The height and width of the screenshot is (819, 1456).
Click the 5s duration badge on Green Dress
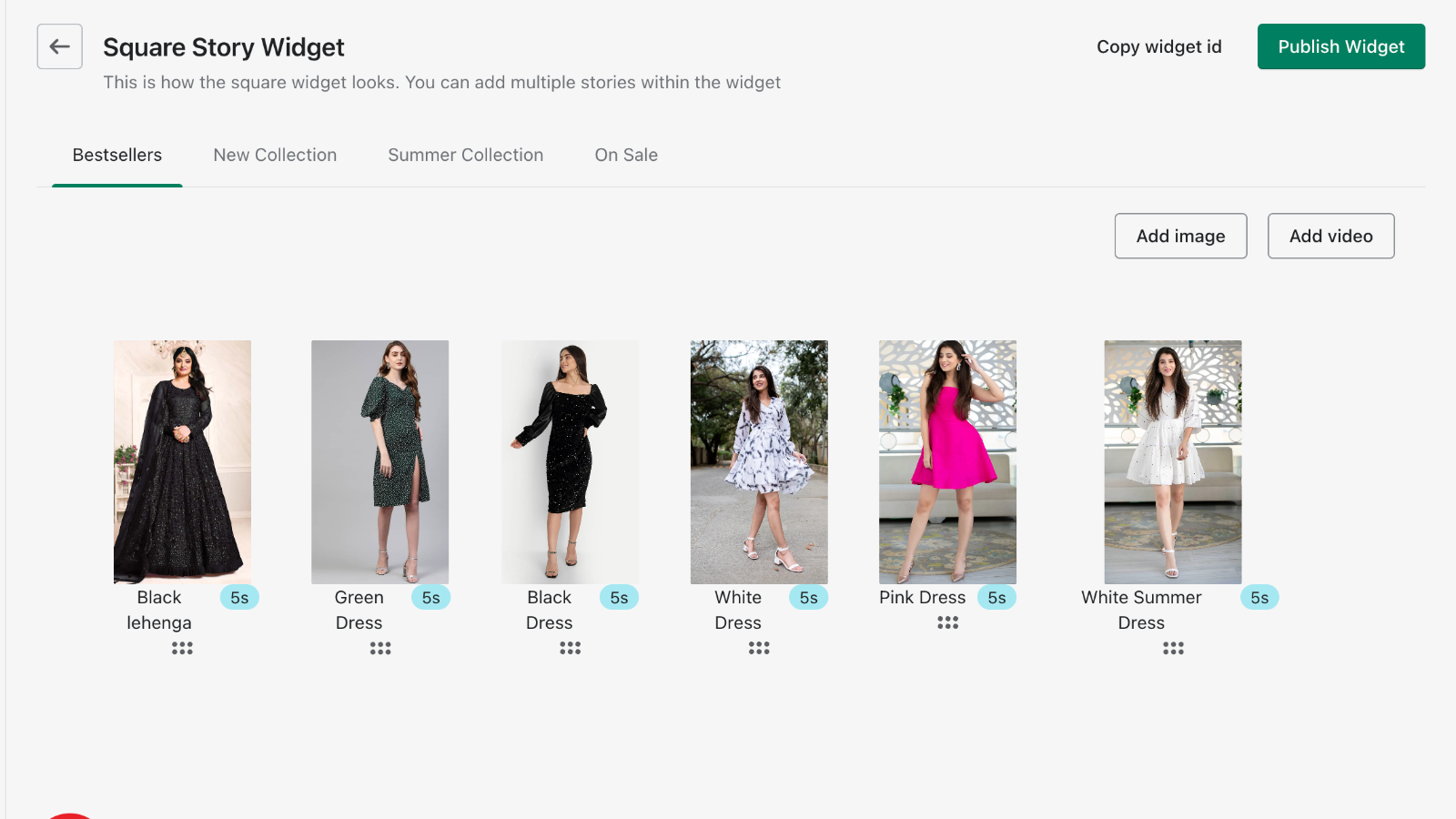tap(431, 597)
